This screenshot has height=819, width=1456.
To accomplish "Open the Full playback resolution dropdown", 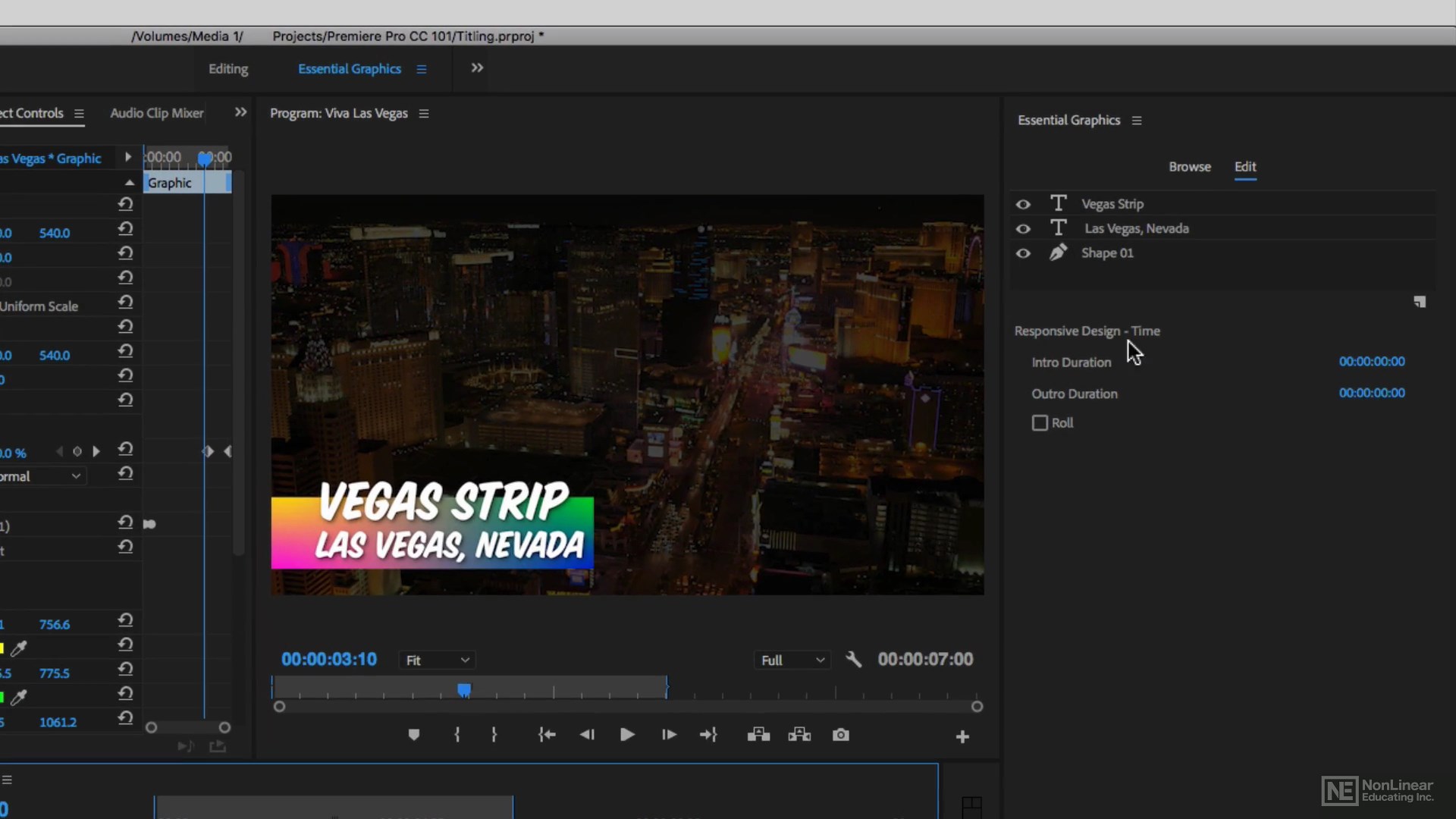I will click(792, 661).
